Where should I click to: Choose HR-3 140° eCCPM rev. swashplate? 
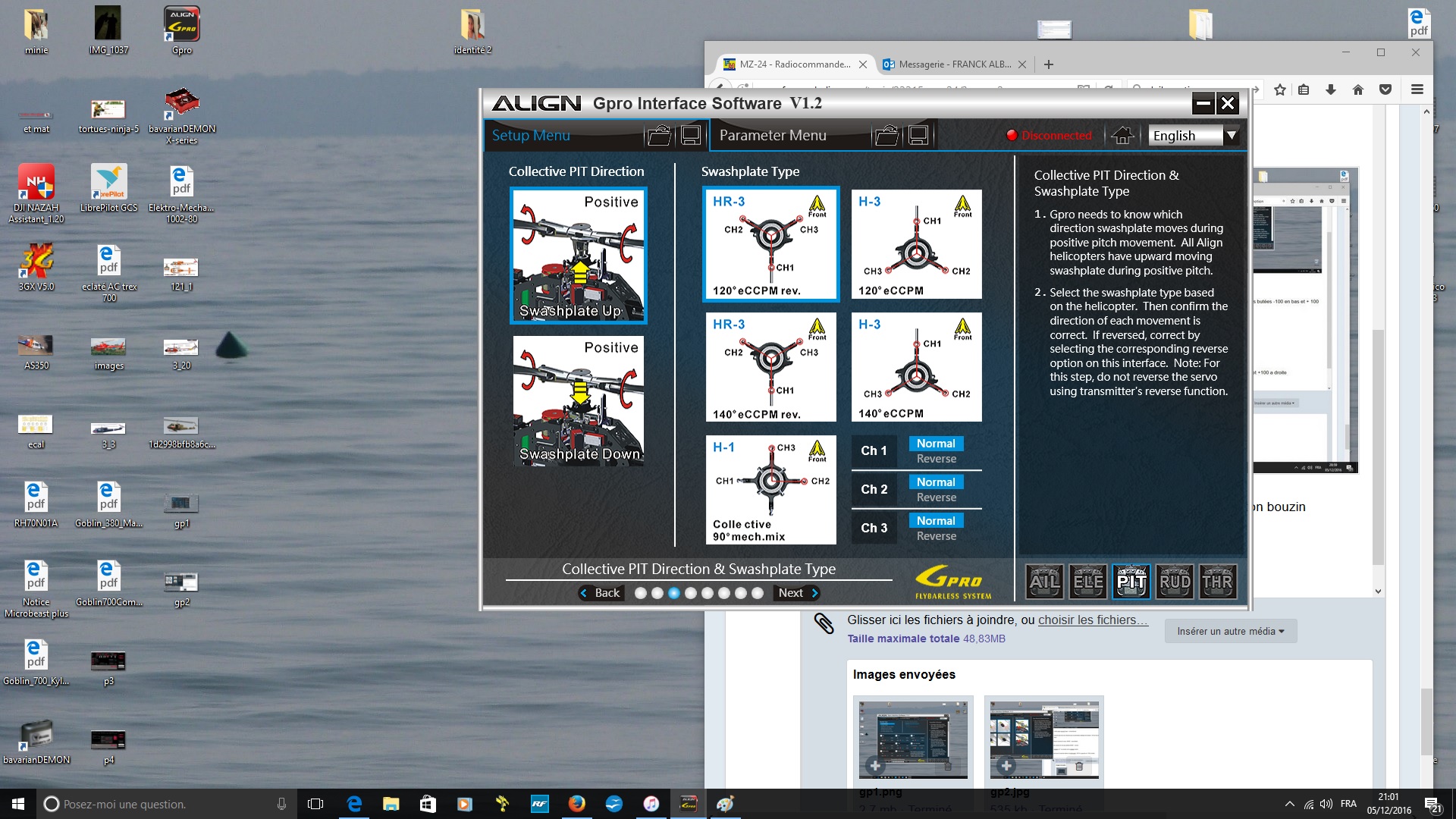pos(771,367)
